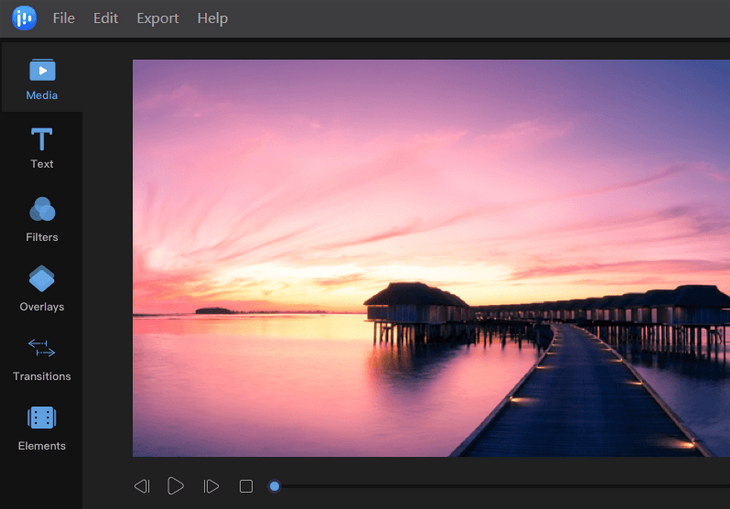Open the Elements panel

[42, 428]
